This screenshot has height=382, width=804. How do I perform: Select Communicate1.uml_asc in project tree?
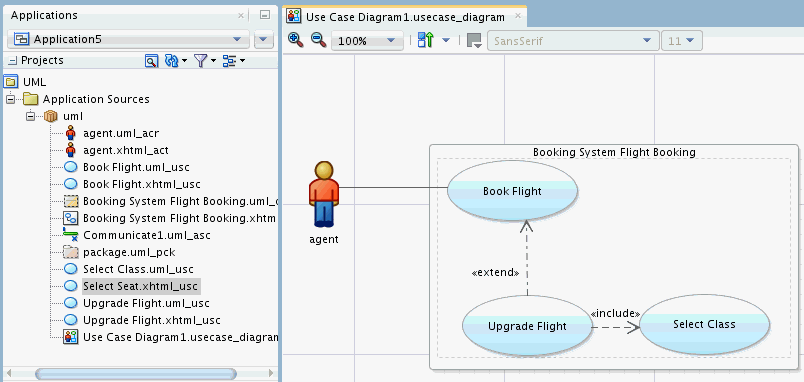[x=147, y=235]
